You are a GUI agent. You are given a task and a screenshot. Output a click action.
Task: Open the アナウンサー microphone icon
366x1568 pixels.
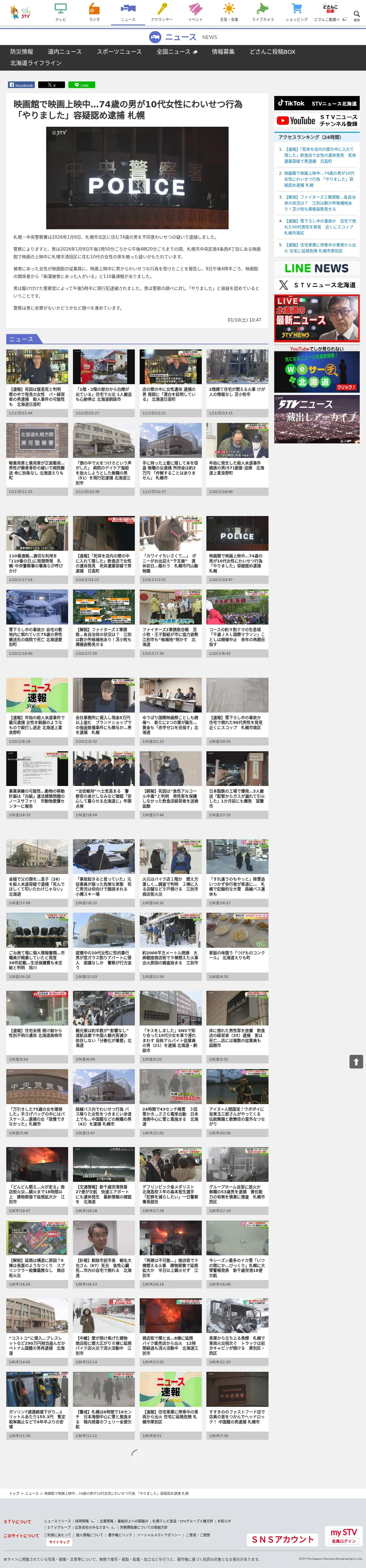pos(162,12)
